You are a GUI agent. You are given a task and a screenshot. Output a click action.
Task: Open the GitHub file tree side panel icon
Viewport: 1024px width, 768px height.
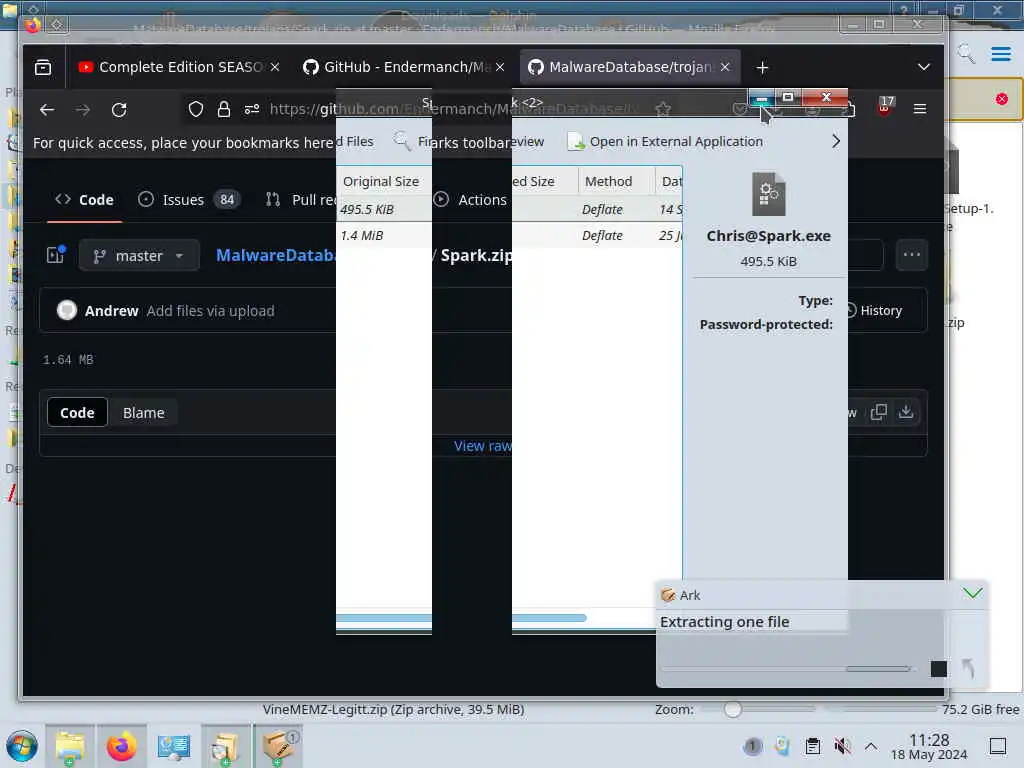pyautogui.click(x=56, y=255)
